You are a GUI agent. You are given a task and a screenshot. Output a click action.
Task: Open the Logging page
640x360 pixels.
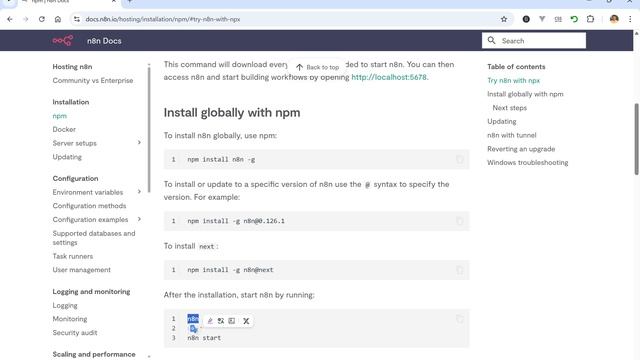click(65, 305)
